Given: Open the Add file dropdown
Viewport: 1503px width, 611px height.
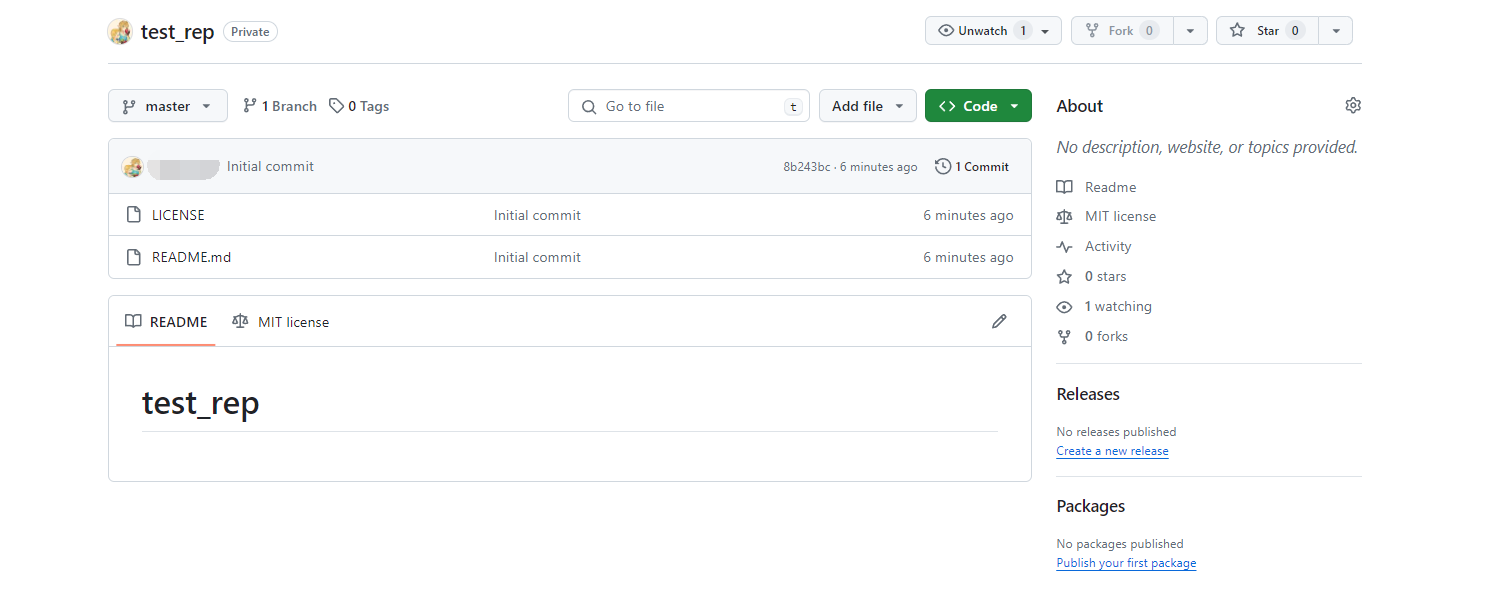Looking at the screenshot, I should point(867,106).
